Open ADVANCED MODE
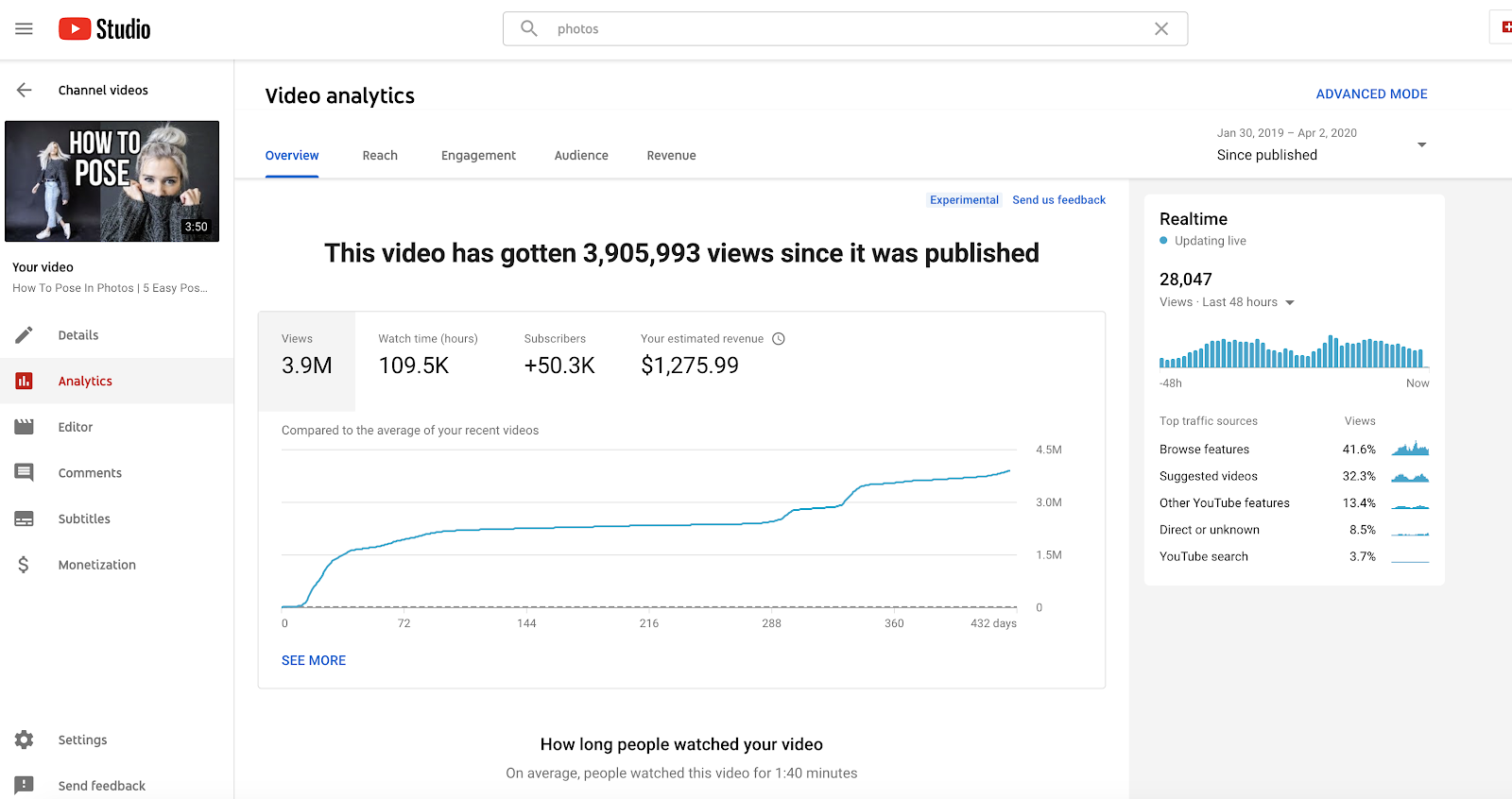Image resolution: width=1512 pixels, height=799 pixels. coord(1371,93)
